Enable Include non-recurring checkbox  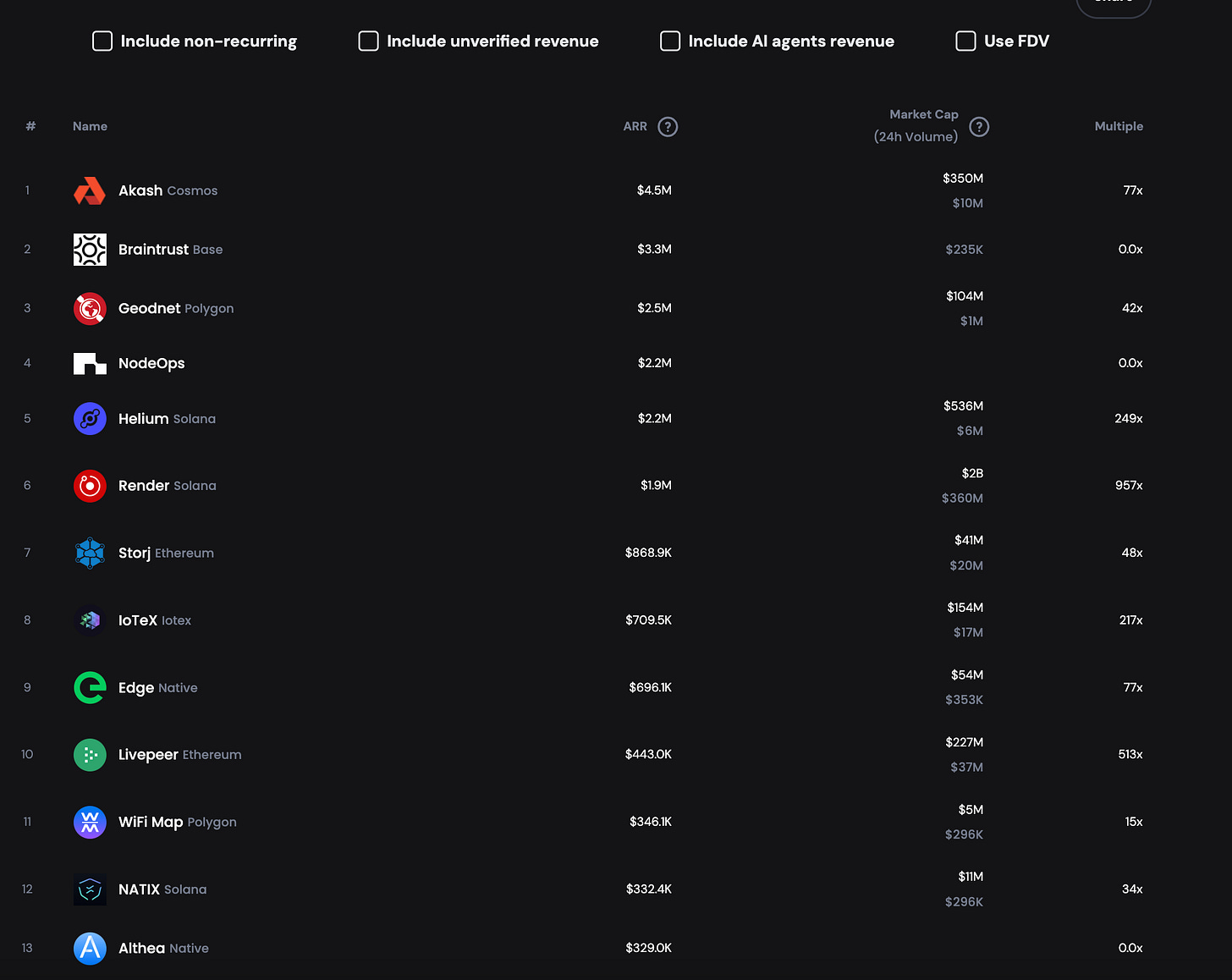click(x=102, y=41)
